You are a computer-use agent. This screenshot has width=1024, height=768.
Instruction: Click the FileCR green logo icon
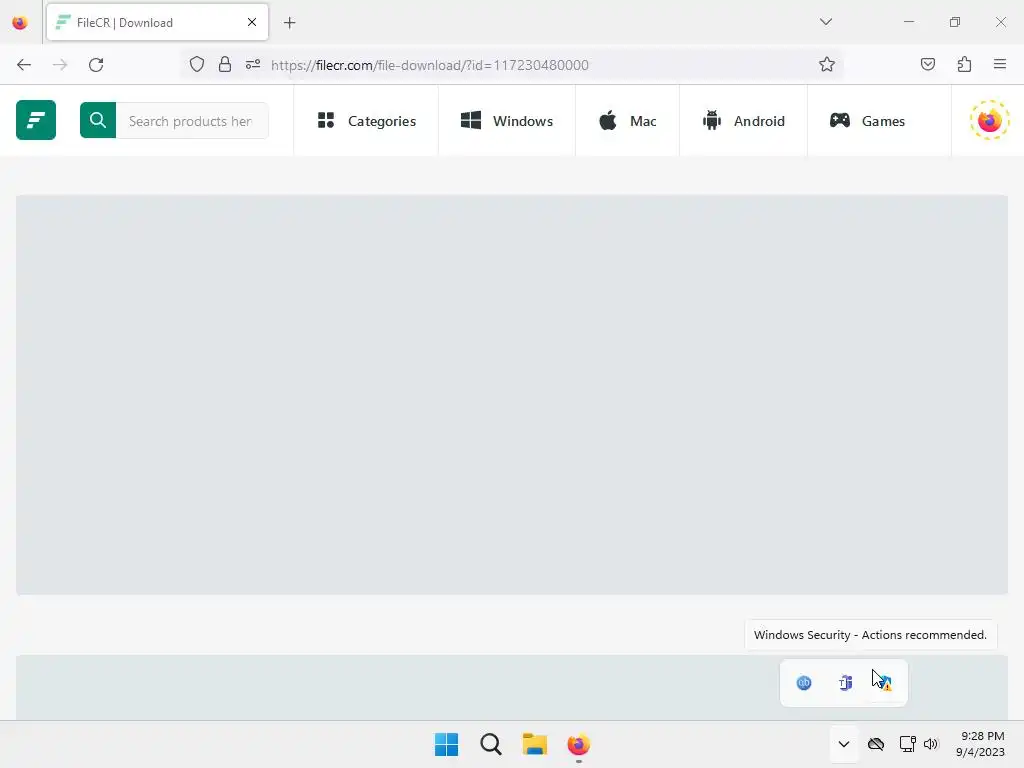[36, 120]
